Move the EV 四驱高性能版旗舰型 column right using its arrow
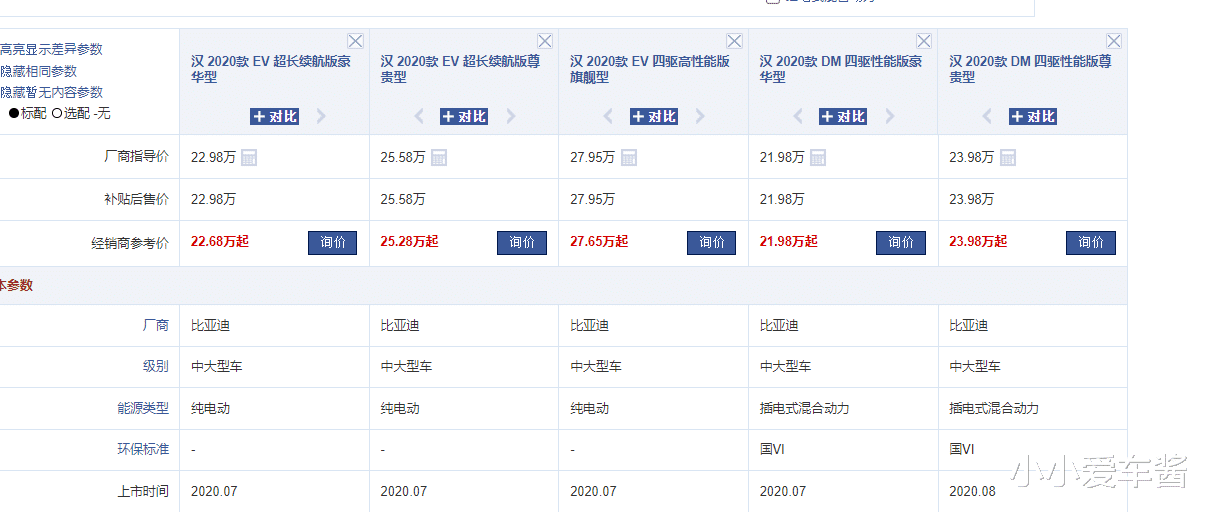The width and height of the screenshot is (1207, 512). tap(700, 116)
